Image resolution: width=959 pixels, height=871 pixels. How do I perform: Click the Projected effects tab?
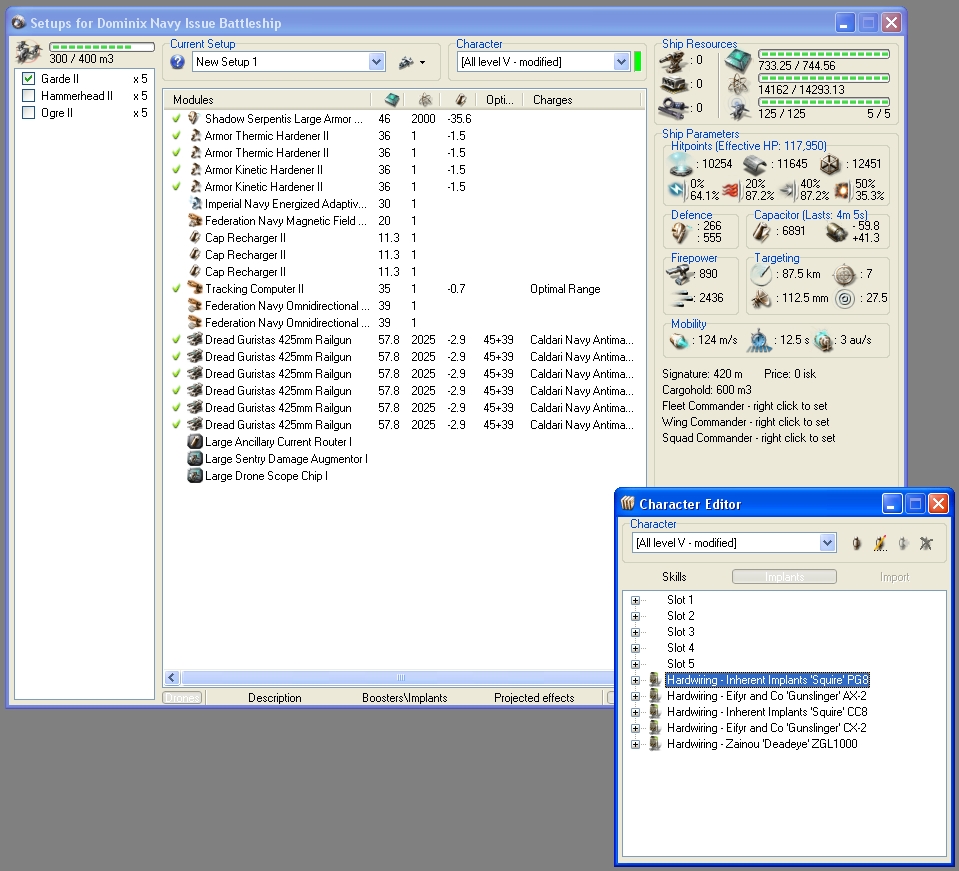(534, 698)
